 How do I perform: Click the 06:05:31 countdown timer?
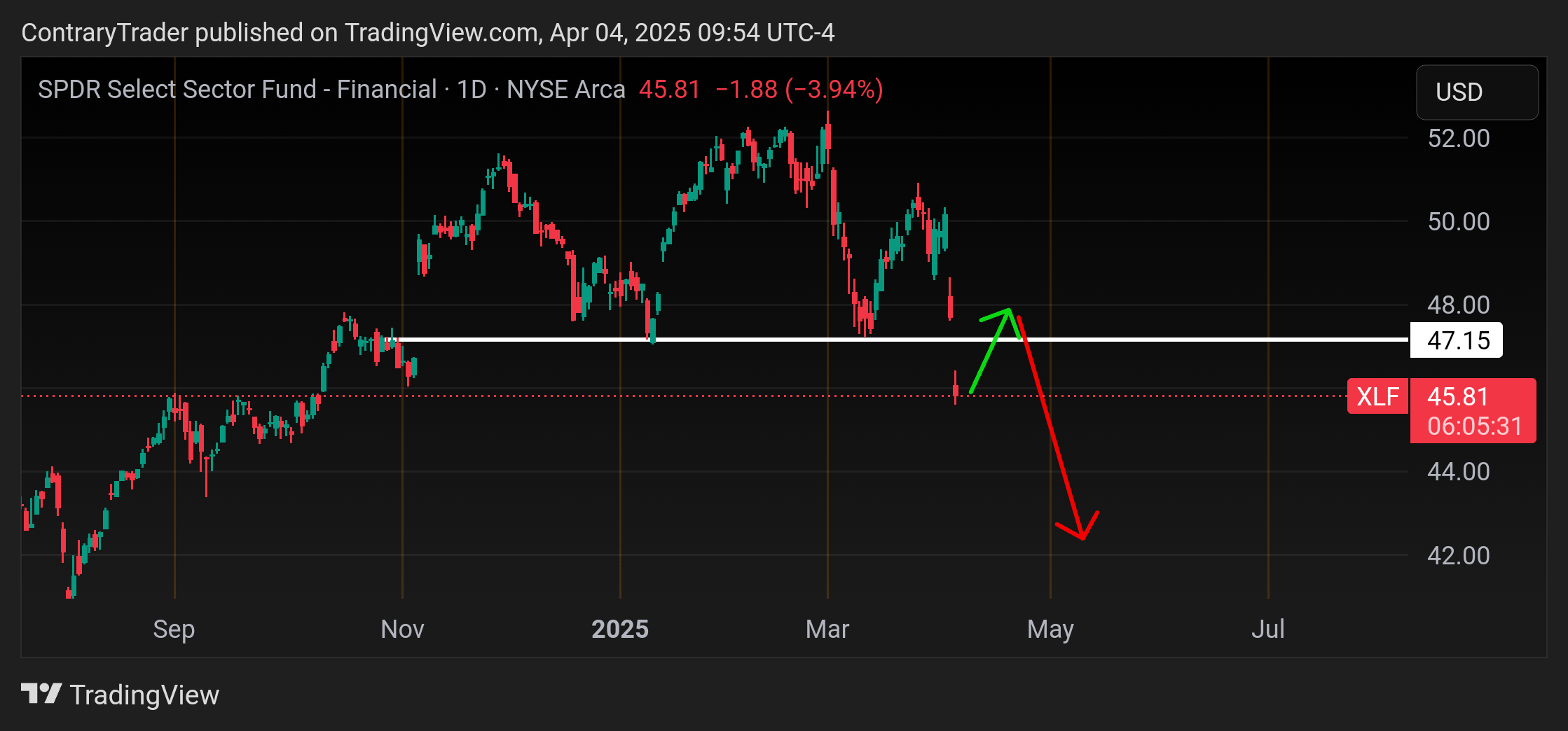(x=1474, y=426)
